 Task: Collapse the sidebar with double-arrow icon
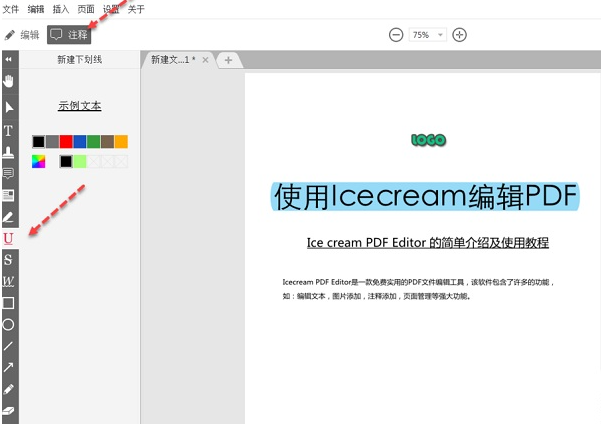coord(8,59)
